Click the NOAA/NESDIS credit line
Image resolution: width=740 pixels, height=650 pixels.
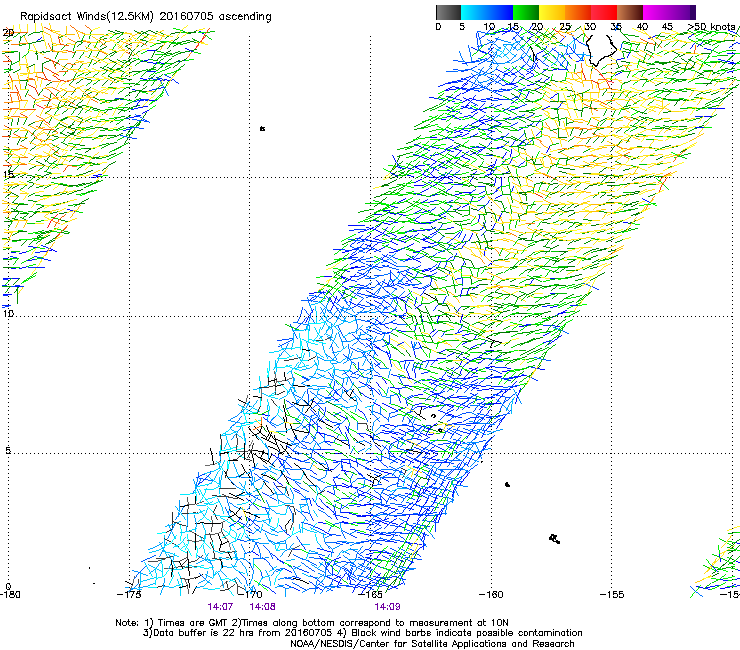pyautogui.click(x=432, y=644)
